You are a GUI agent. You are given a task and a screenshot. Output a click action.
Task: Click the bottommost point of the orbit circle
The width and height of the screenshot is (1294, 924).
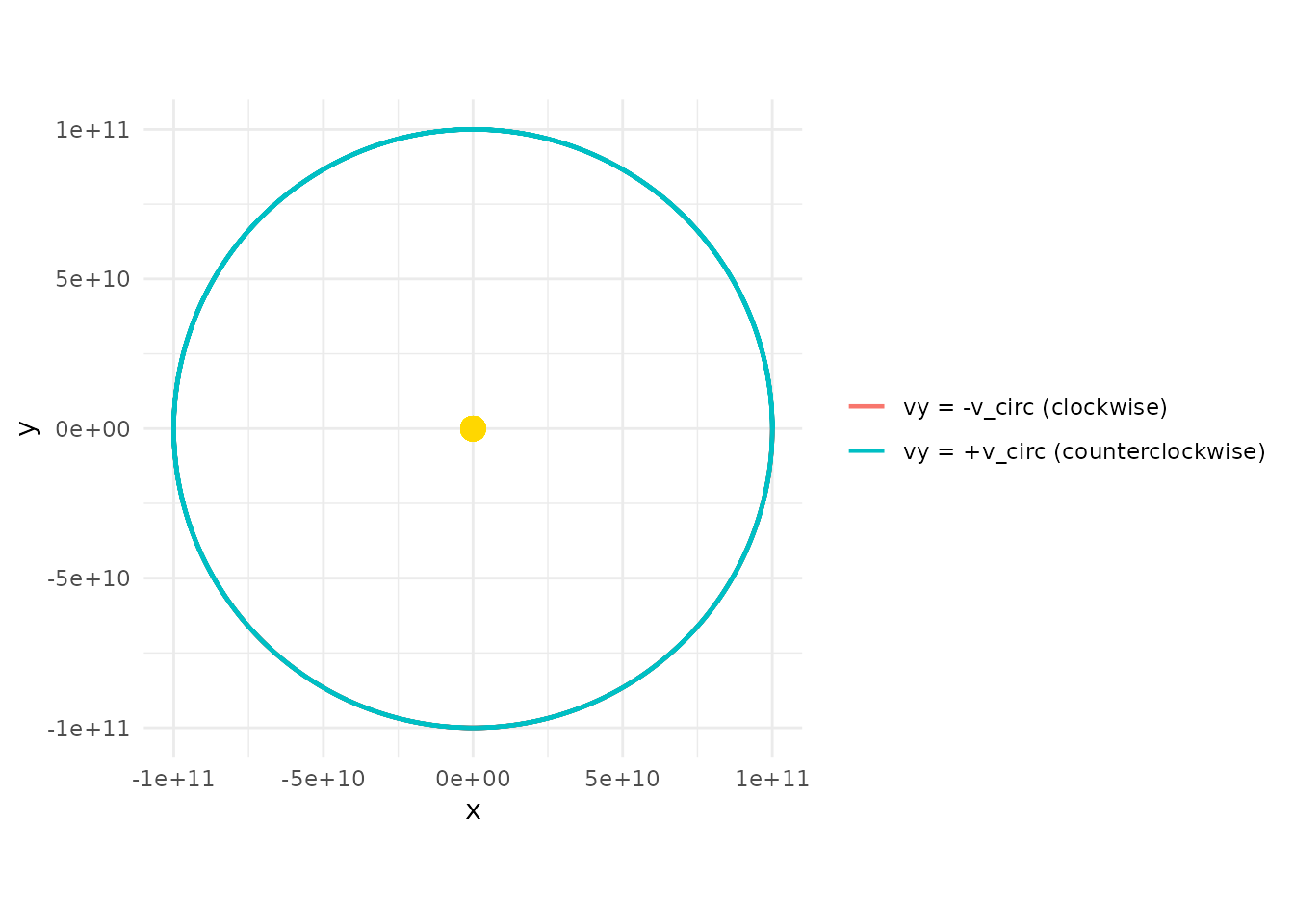[473, 727]
